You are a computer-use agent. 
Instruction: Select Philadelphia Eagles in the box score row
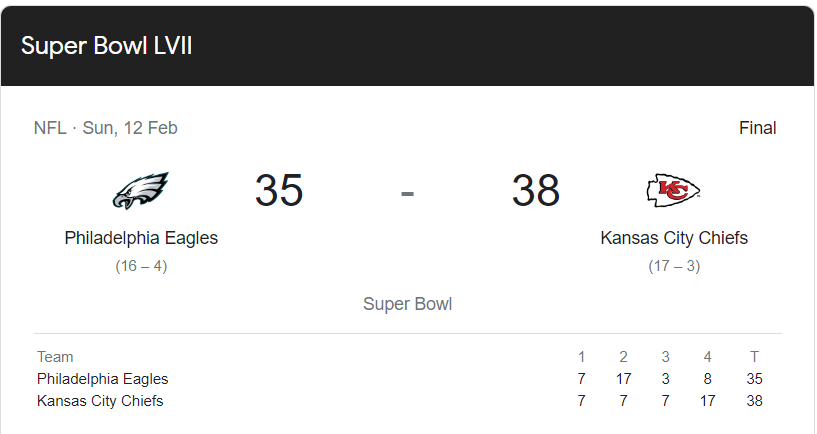tap(102, 379)
